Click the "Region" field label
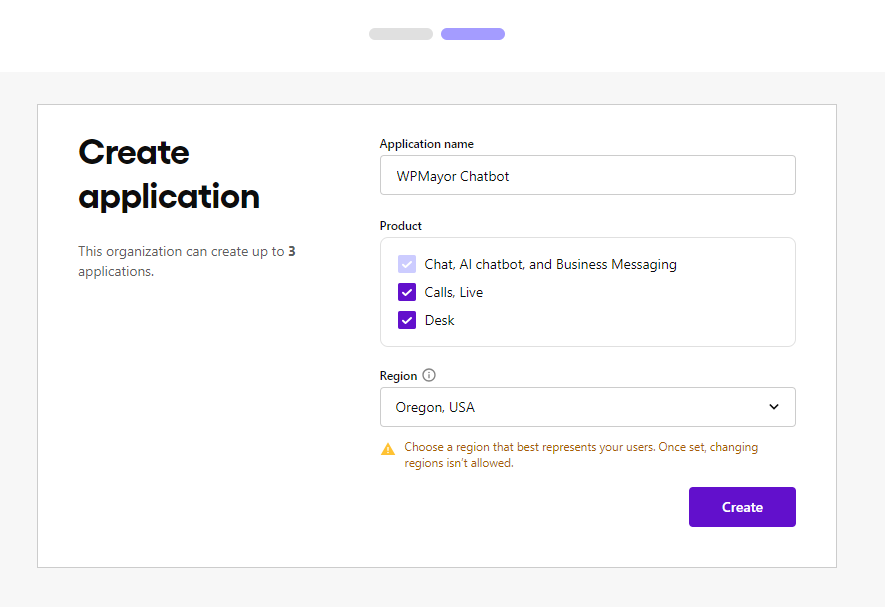This screenshot has width=885, height=607. 398,376
